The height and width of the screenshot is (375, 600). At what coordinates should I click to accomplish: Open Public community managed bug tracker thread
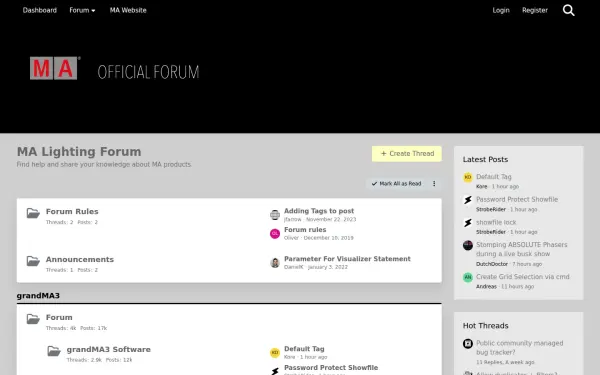[519, 347]
